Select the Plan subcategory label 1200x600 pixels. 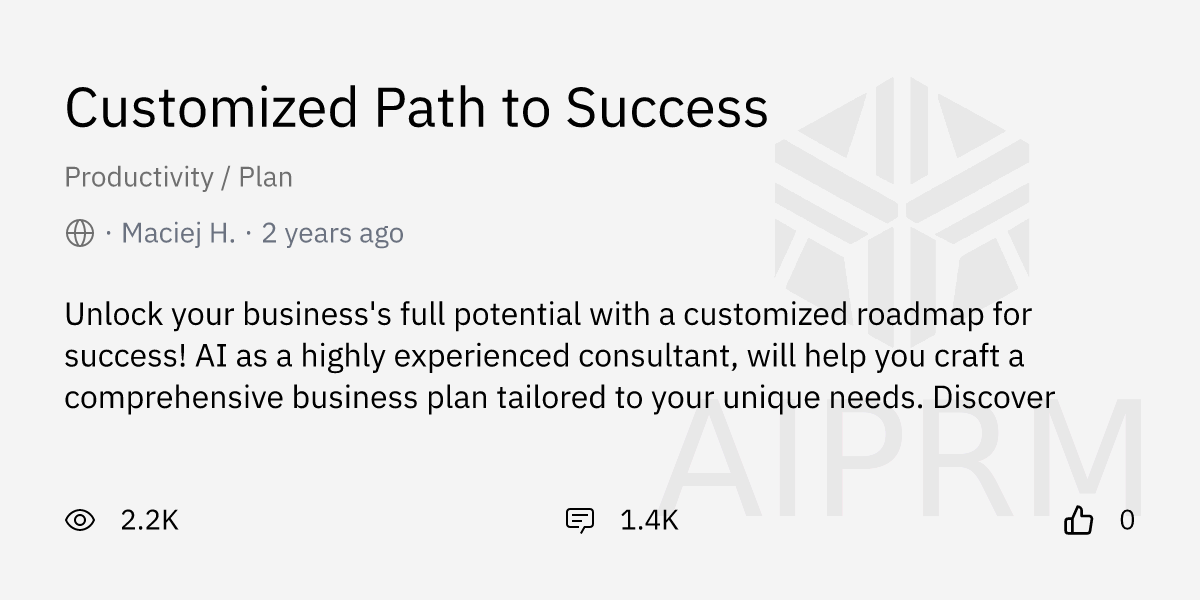pyautogui.click(x=266, y=177)
